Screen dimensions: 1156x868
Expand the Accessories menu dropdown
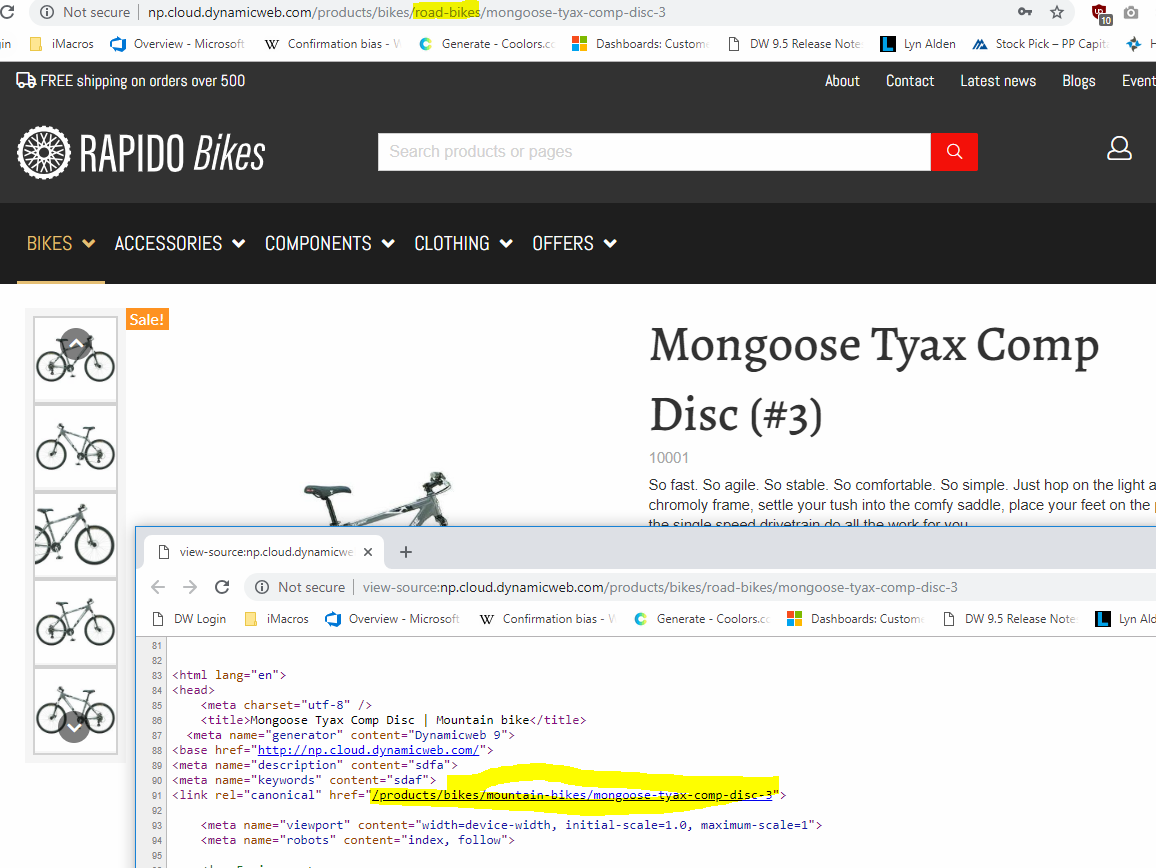point(179,243)
